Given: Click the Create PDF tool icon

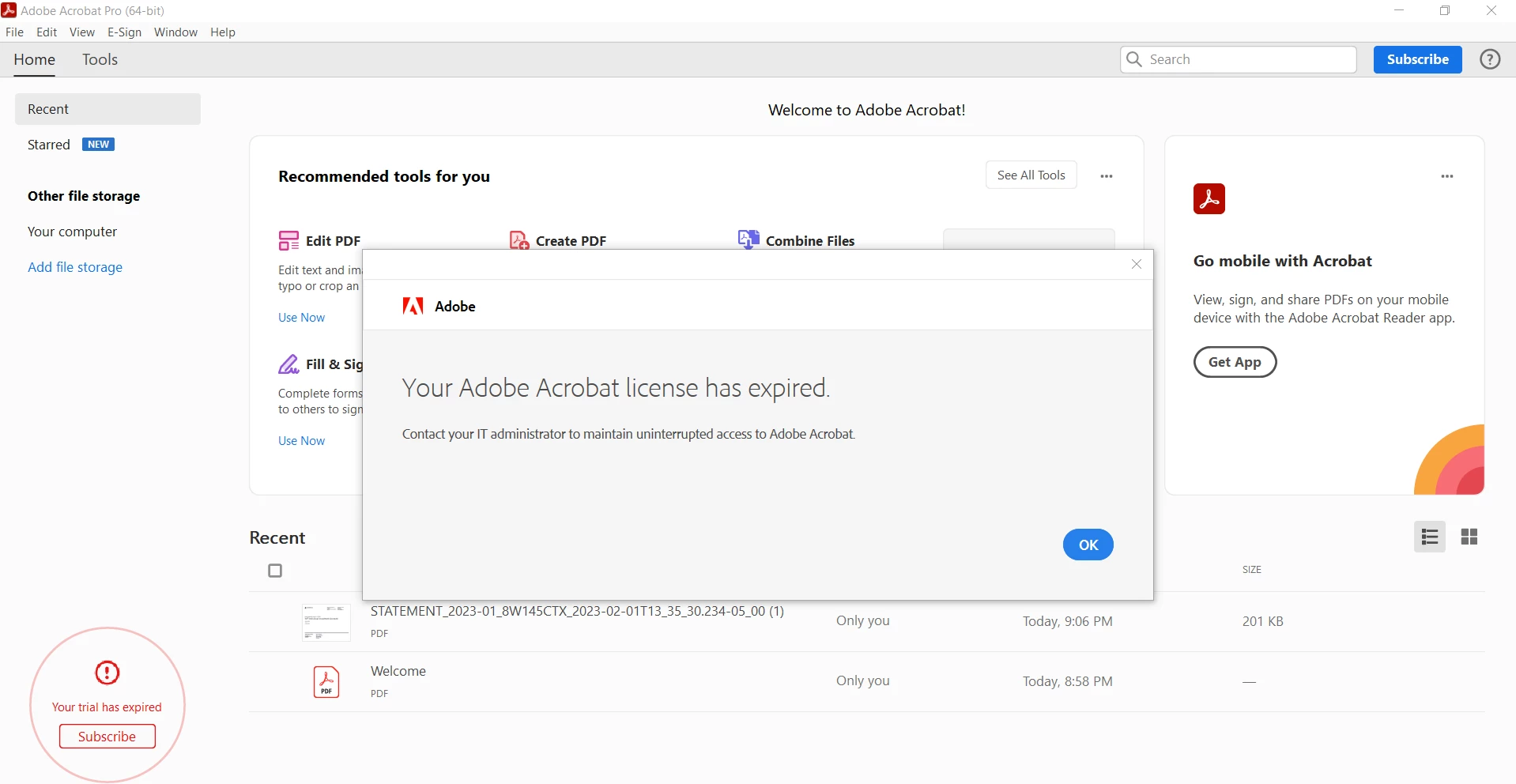Looking at the screenshot, I should (x=519, y=240).
